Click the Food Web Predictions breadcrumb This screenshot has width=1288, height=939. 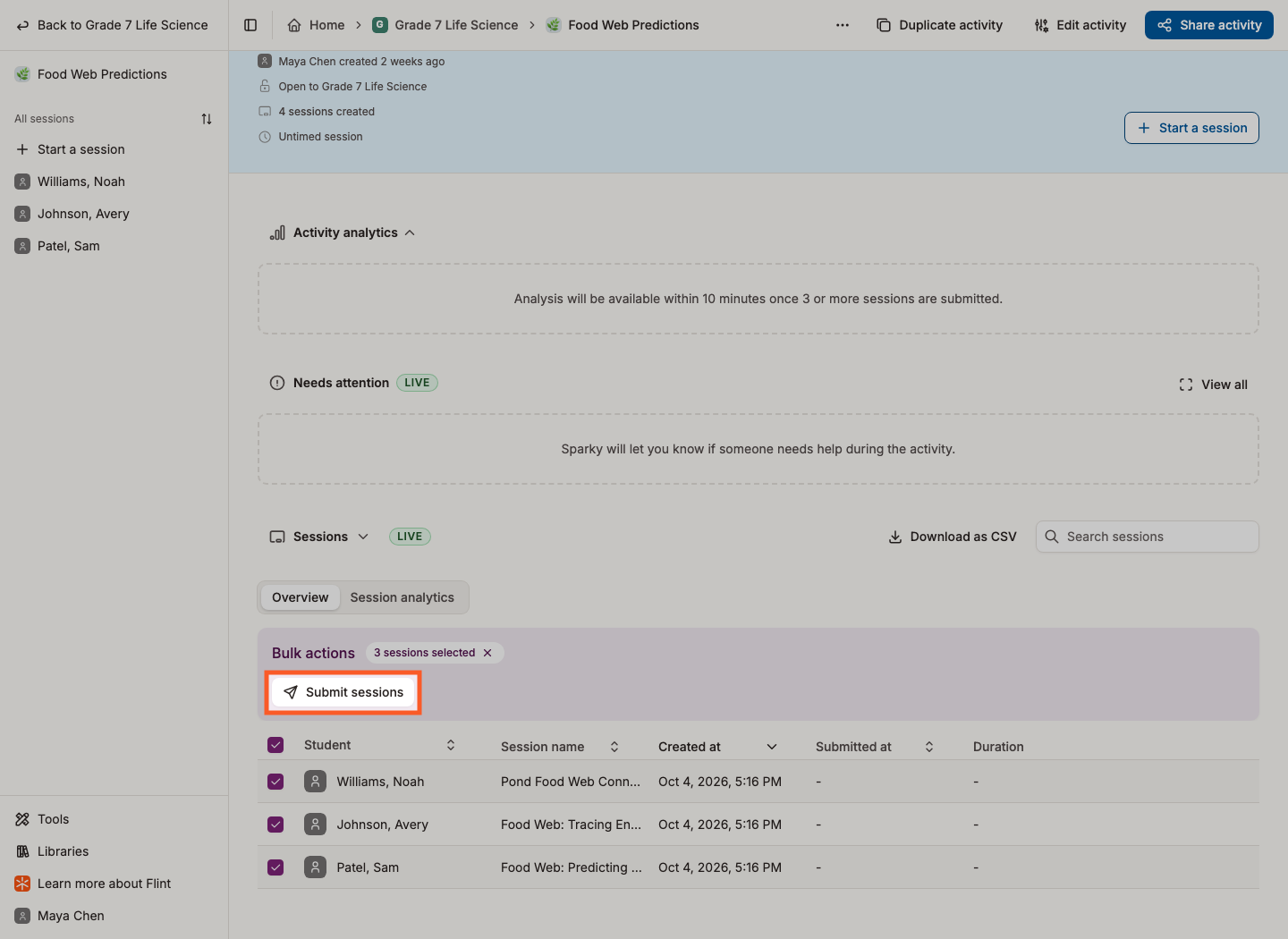[x=623, y=25]
